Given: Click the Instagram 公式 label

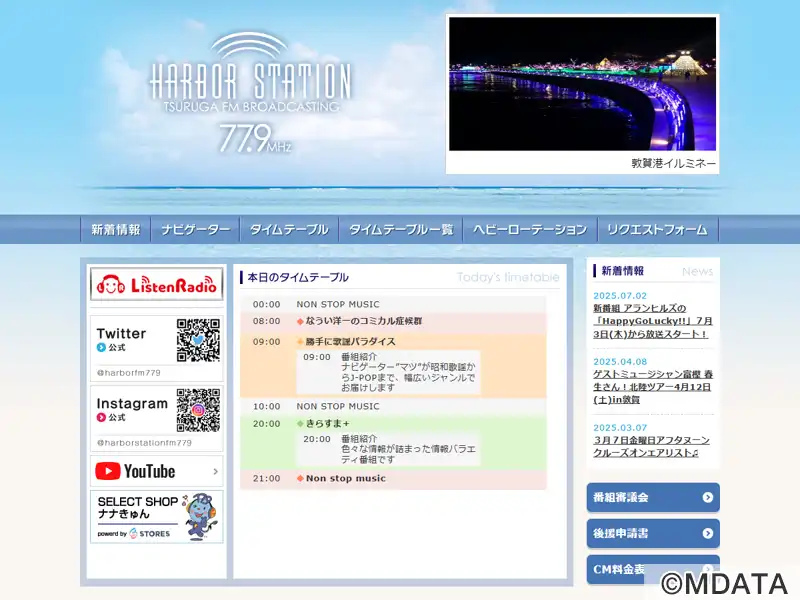Looking at the screenshot, I should coord(117,417).
